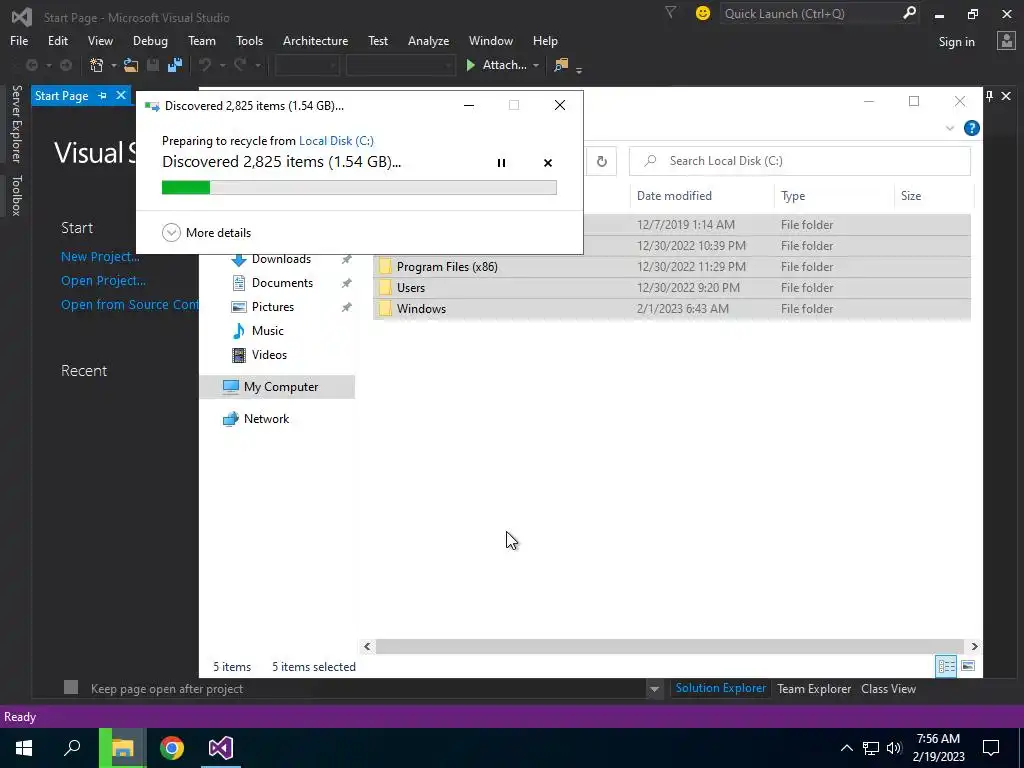Click the taskbar search icon
This screenshot has width=1024, height=768.
click(x=72, y=748)
